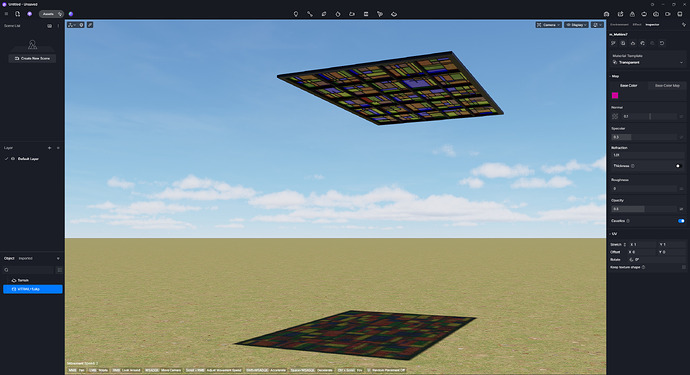
Task: Click Create New Scene button
Action: [32, 59]
